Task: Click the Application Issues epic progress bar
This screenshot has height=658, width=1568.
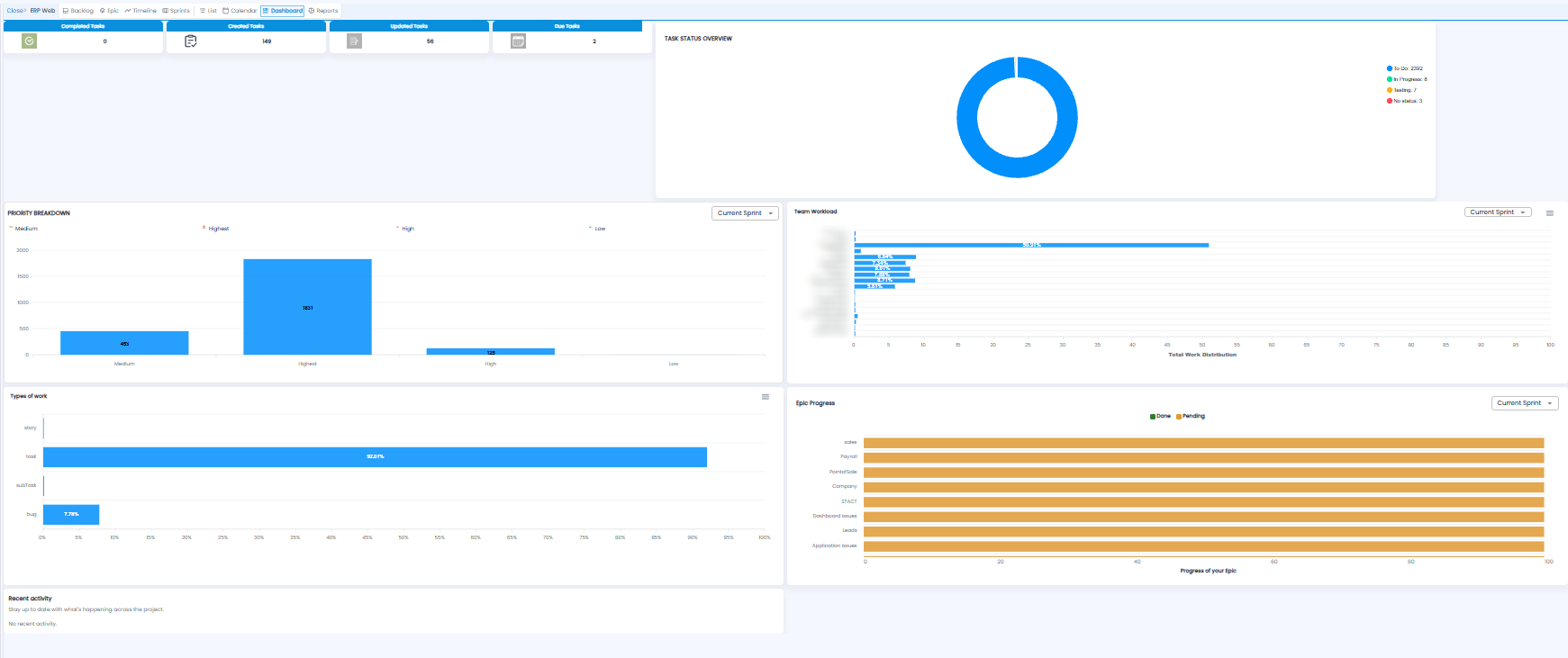Action: (x=1203, y=546)
